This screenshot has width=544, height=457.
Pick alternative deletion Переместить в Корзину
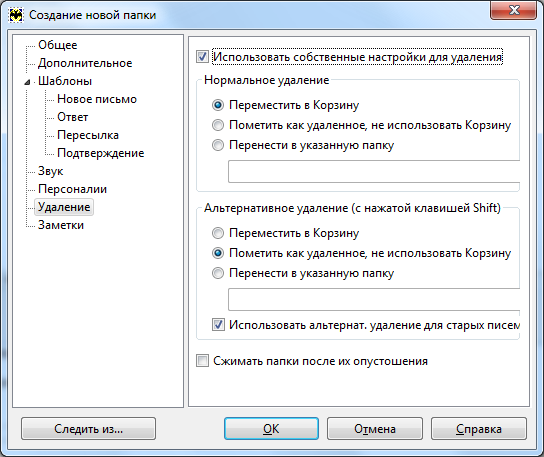(x=218, y=233)
